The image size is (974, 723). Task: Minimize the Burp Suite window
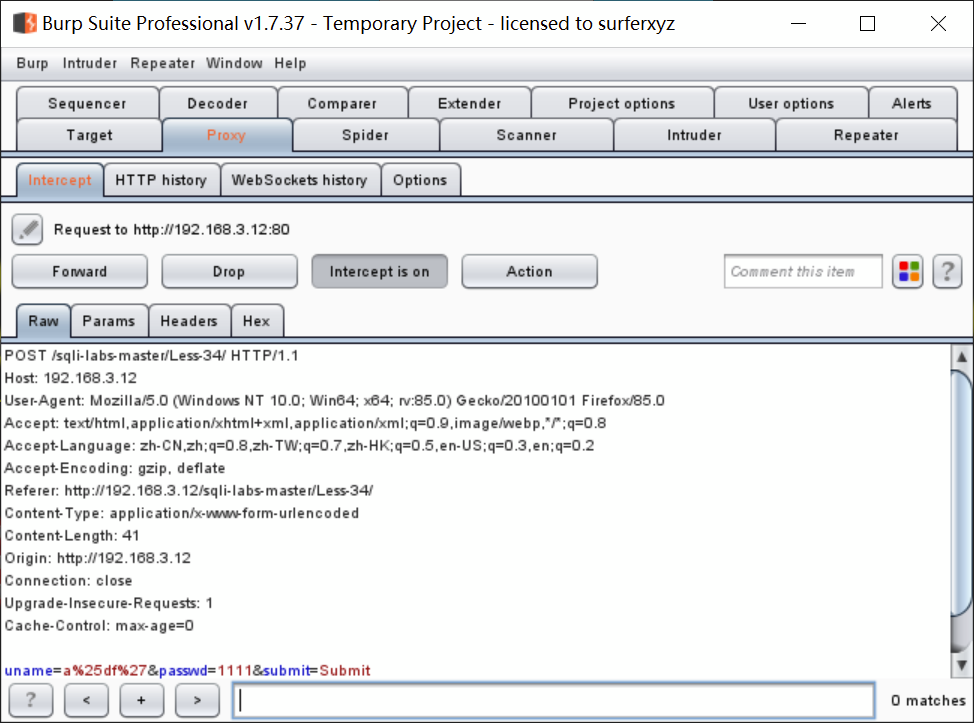pyautogui.click(x=798, y=24)
